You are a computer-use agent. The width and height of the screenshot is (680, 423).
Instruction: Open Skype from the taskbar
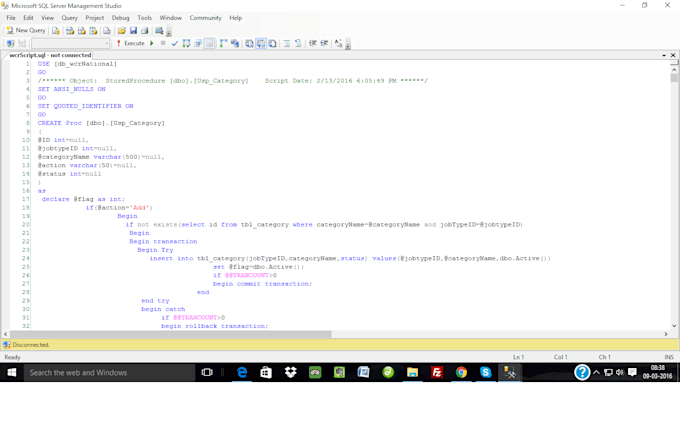point(485,373)
